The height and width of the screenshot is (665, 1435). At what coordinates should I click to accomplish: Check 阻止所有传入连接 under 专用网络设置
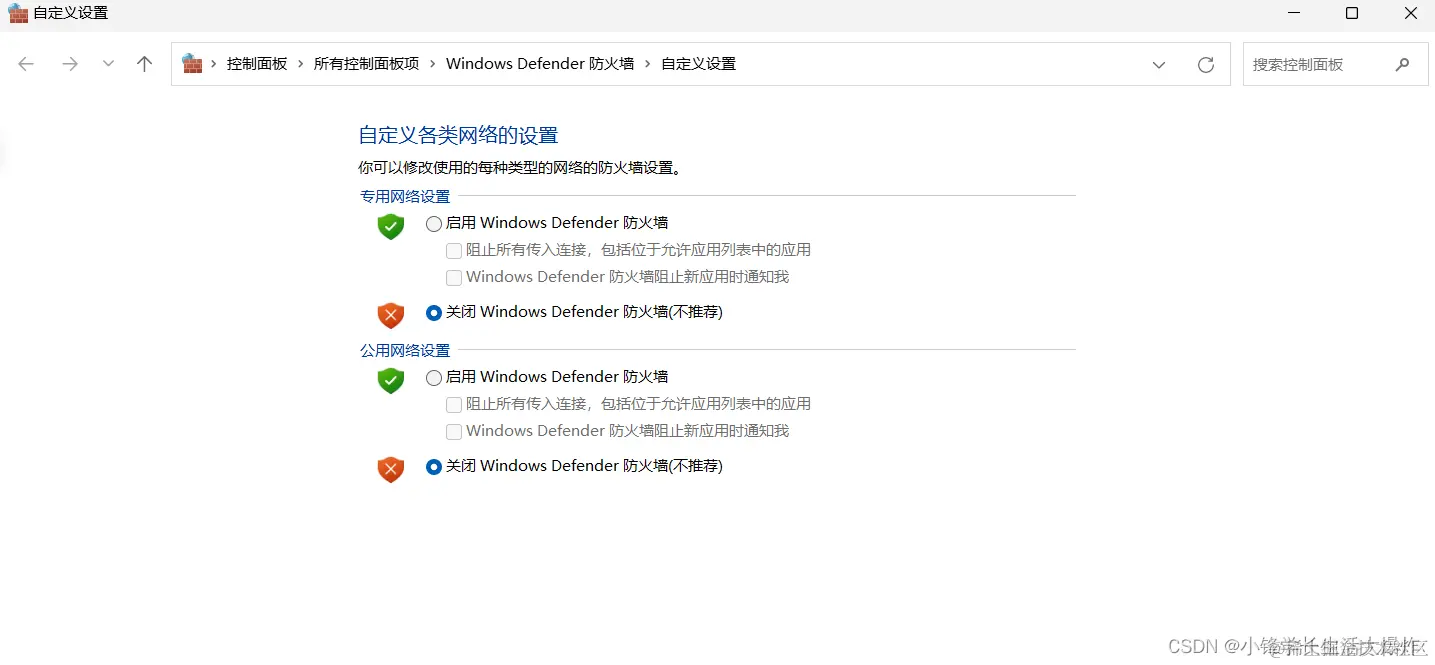point(454,251)
